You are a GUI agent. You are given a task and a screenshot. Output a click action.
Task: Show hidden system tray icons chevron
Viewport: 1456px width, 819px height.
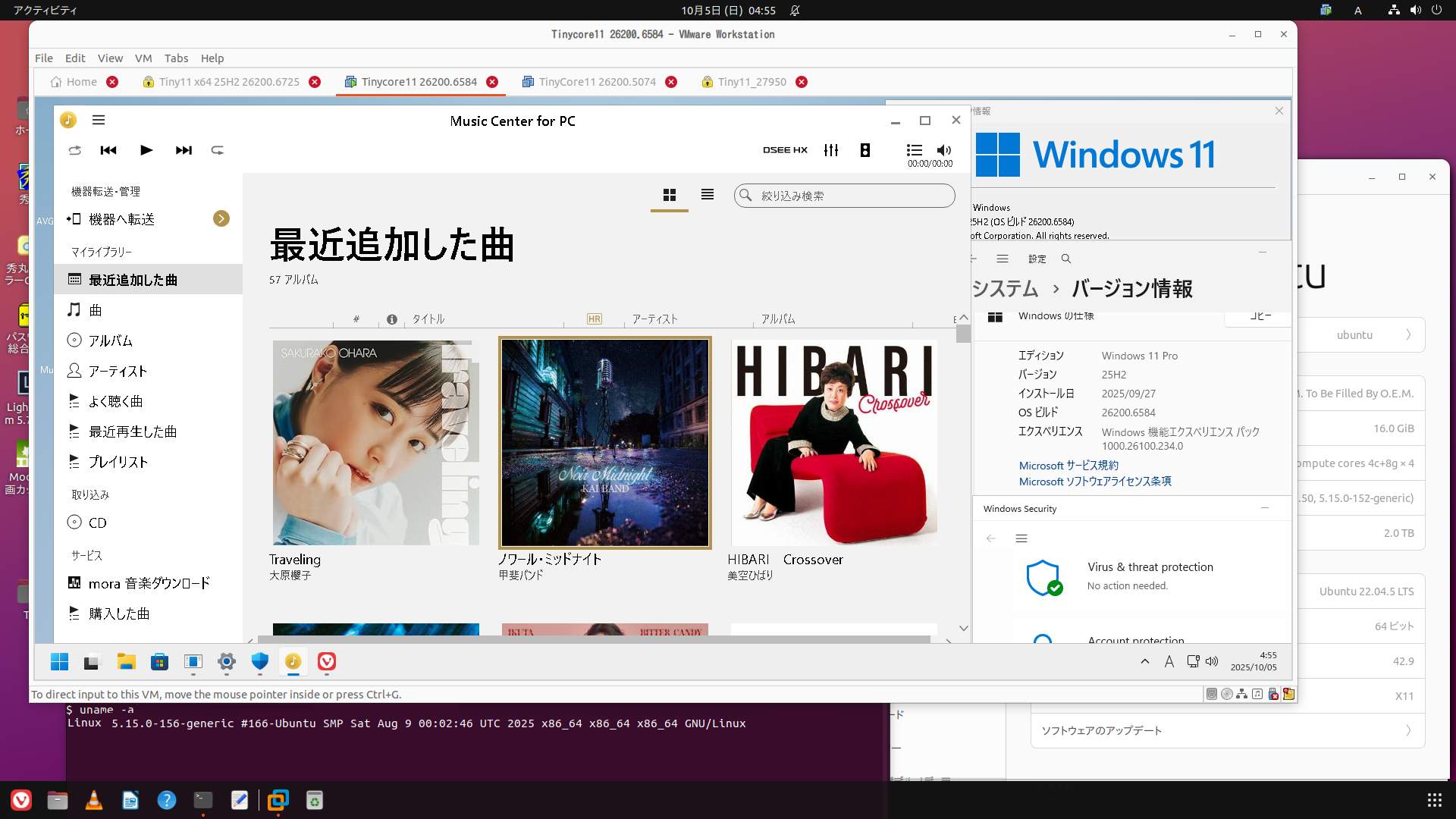pyautogui.click(x=1144, y=661)
